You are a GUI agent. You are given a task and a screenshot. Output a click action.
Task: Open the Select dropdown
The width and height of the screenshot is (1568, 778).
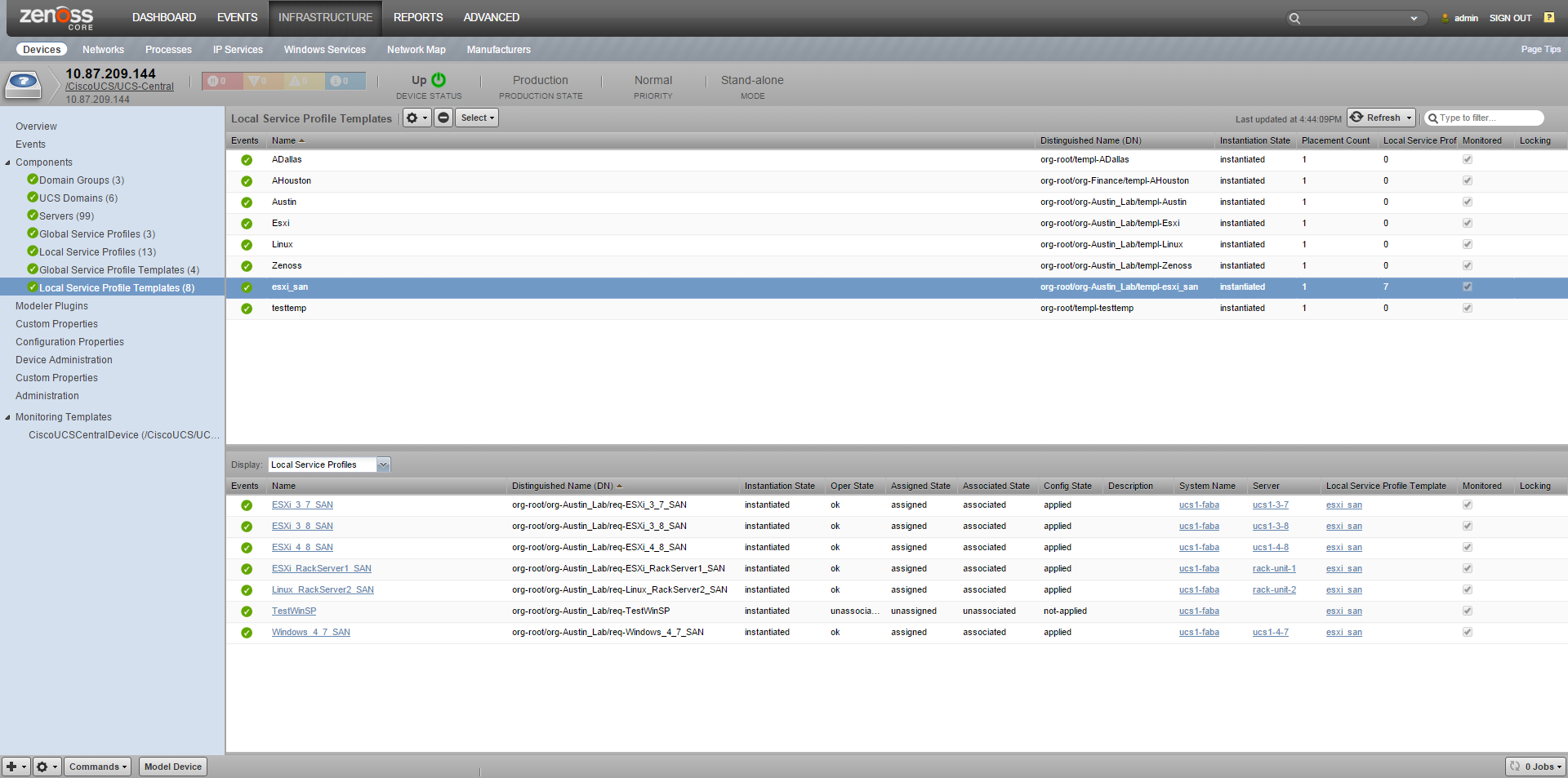point(477,118)
